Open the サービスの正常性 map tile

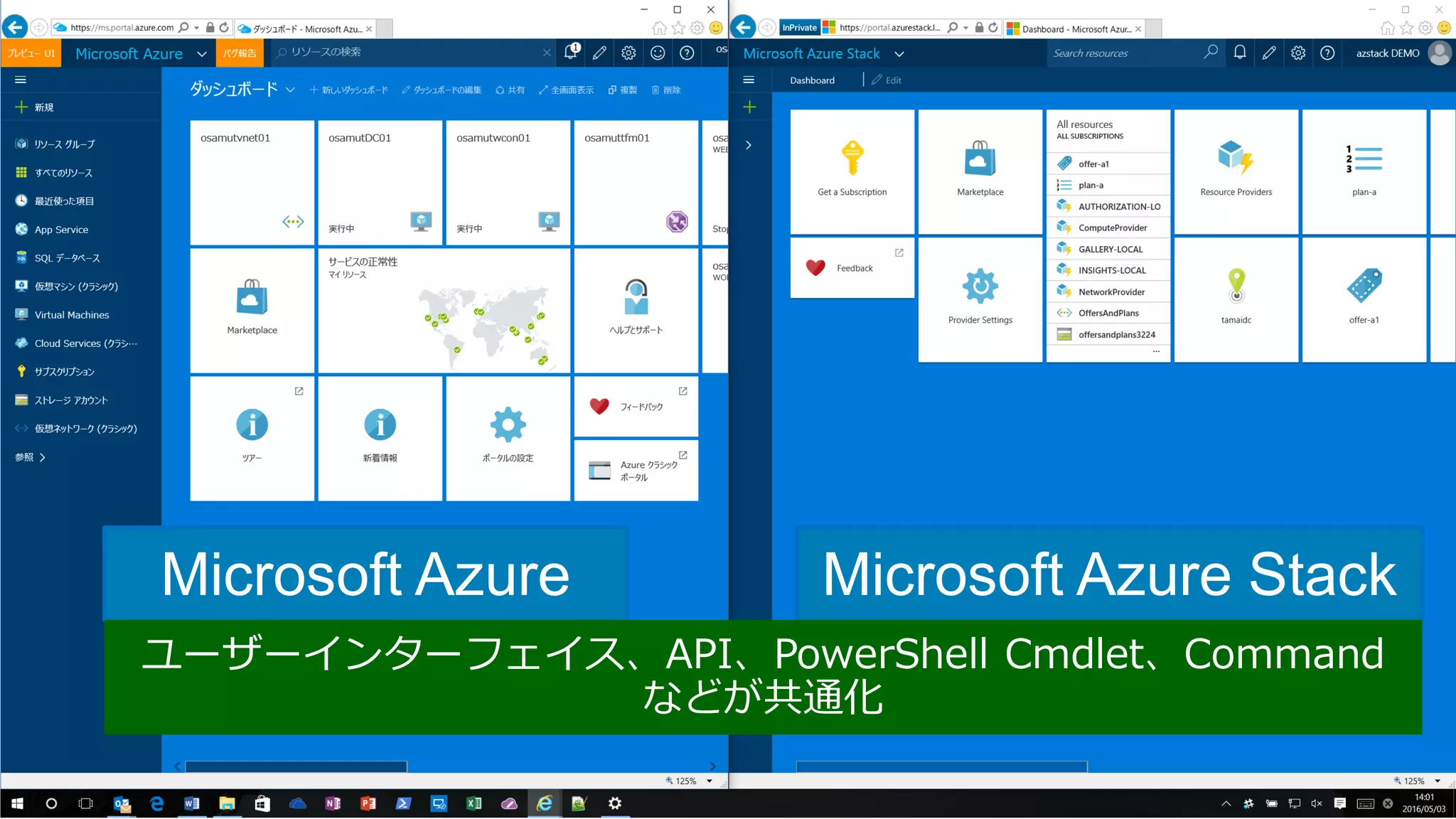[x=444, y=310]
